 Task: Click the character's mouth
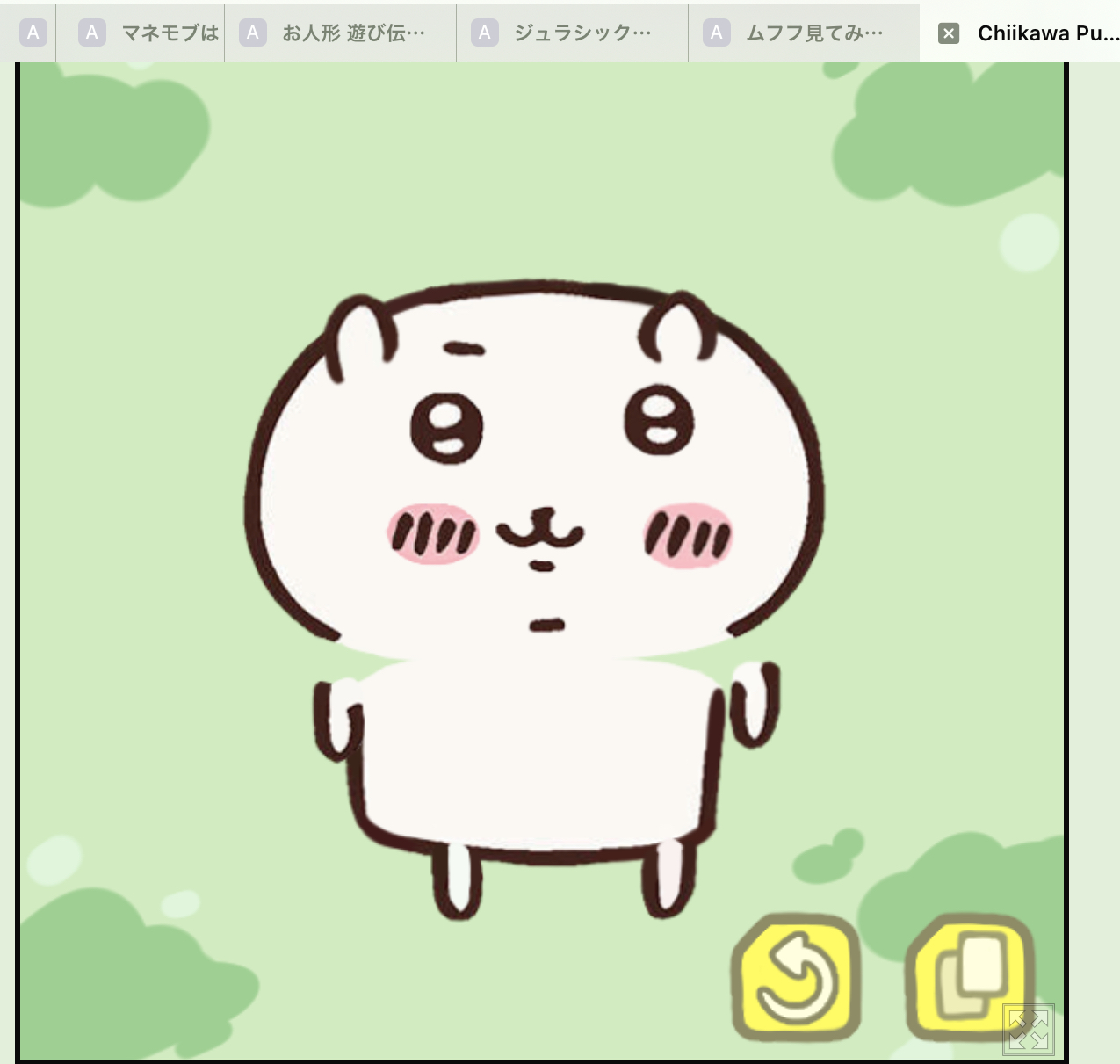(540, 532)
